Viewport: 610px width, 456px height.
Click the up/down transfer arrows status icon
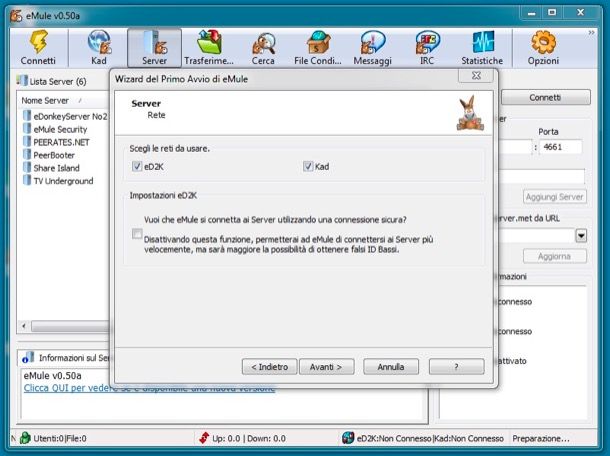click(204, 438)
